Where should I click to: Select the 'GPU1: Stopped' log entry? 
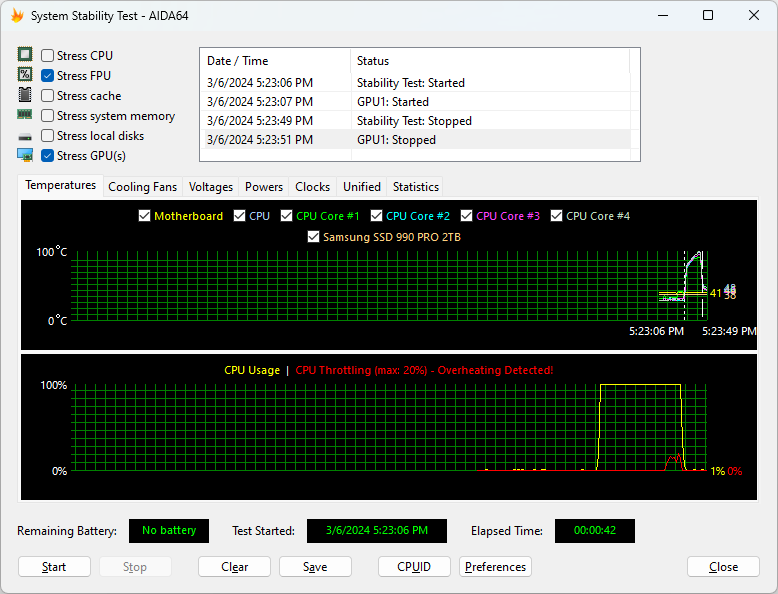pos(396,140)
